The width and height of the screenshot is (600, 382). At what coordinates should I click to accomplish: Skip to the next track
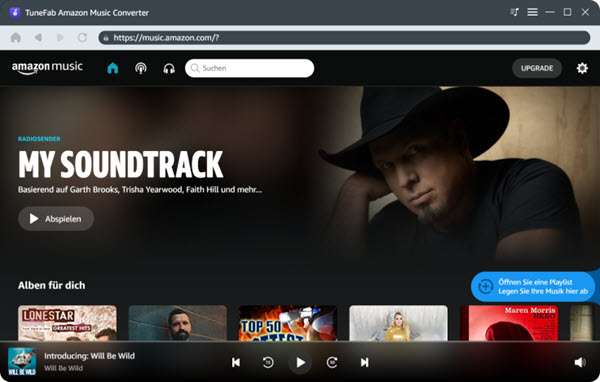(x=364, y=362)
